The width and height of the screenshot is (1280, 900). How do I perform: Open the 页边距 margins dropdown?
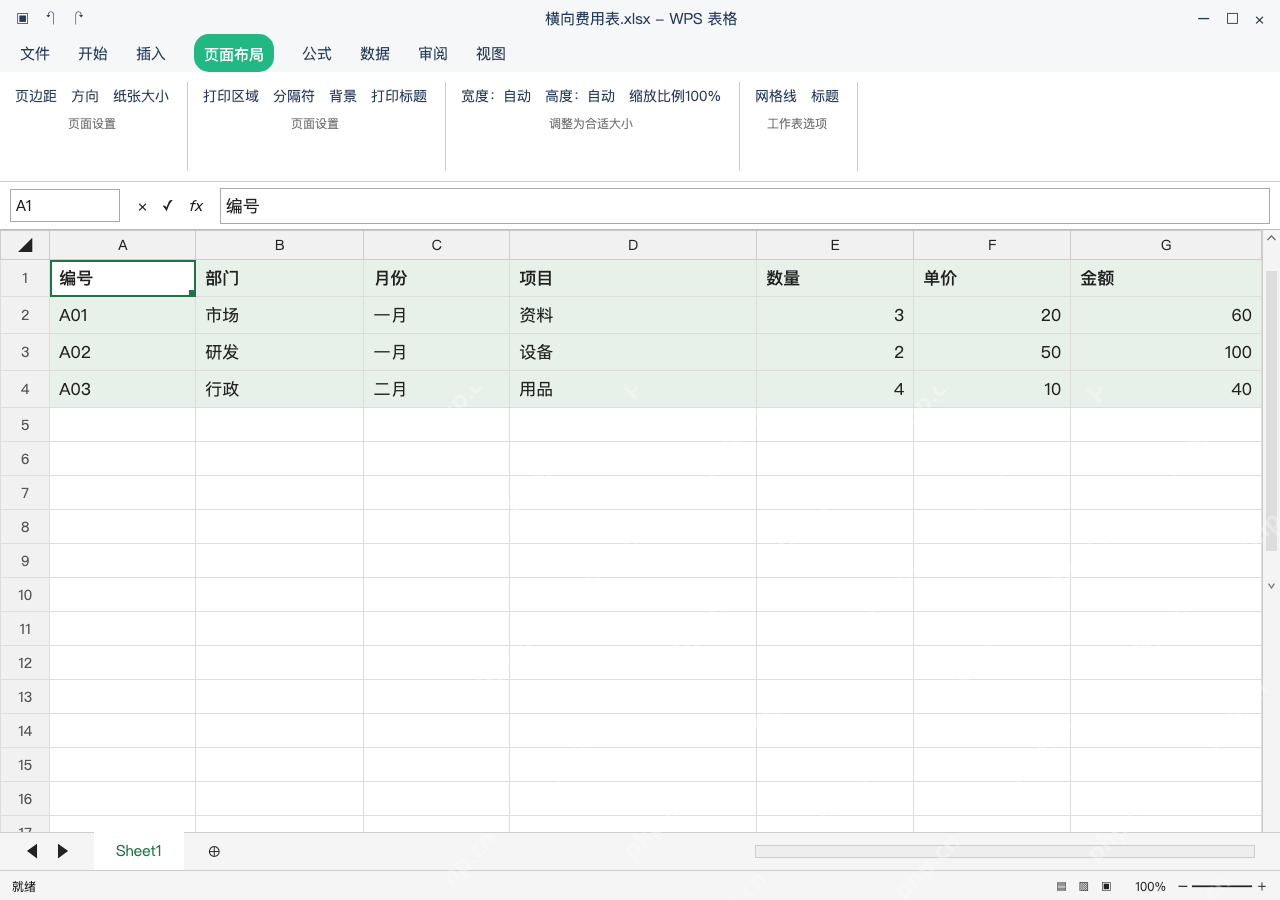click(36, 96)
